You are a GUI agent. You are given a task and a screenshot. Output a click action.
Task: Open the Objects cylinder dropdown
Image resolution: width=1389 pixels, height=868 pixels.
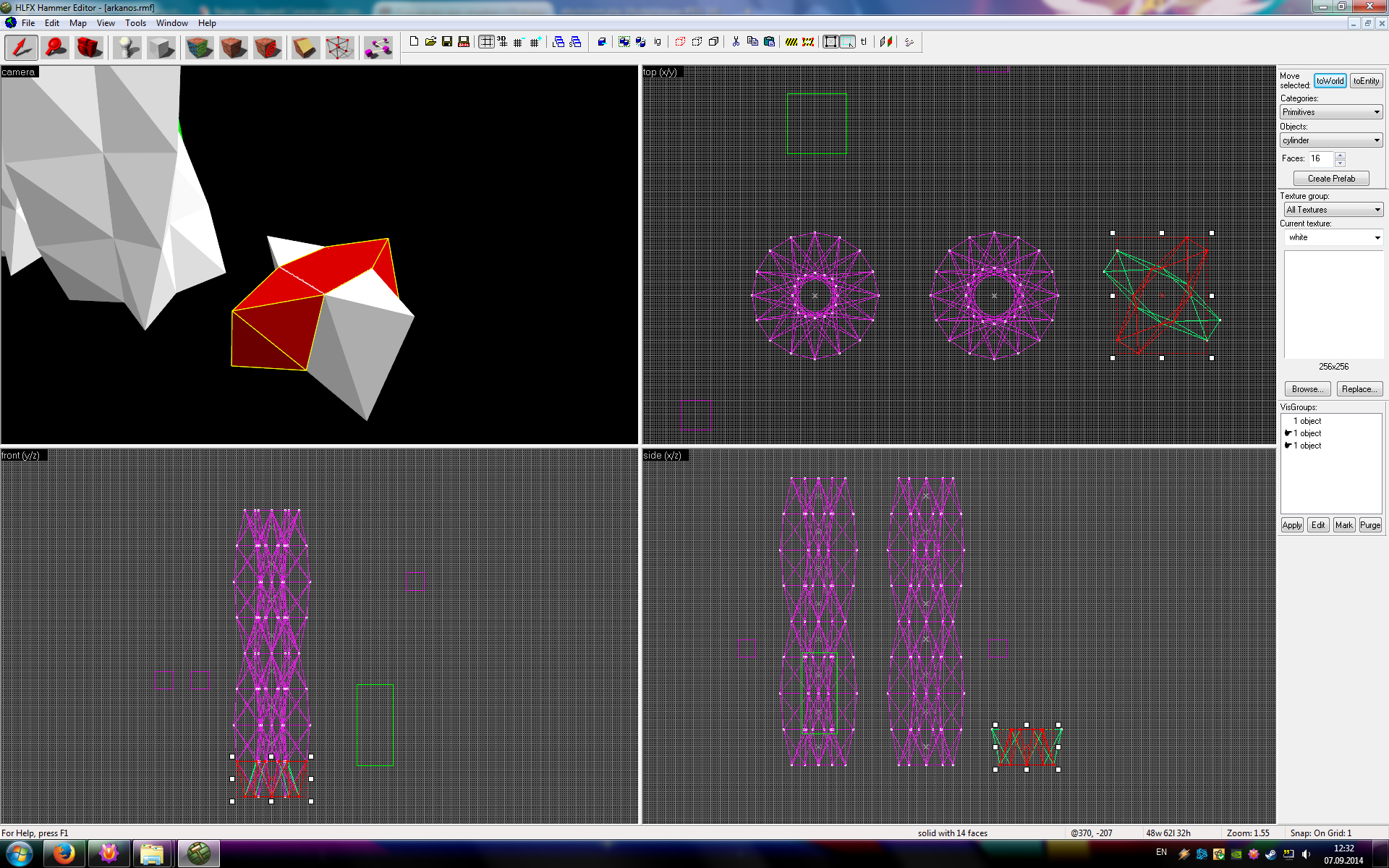[1331, 140]
